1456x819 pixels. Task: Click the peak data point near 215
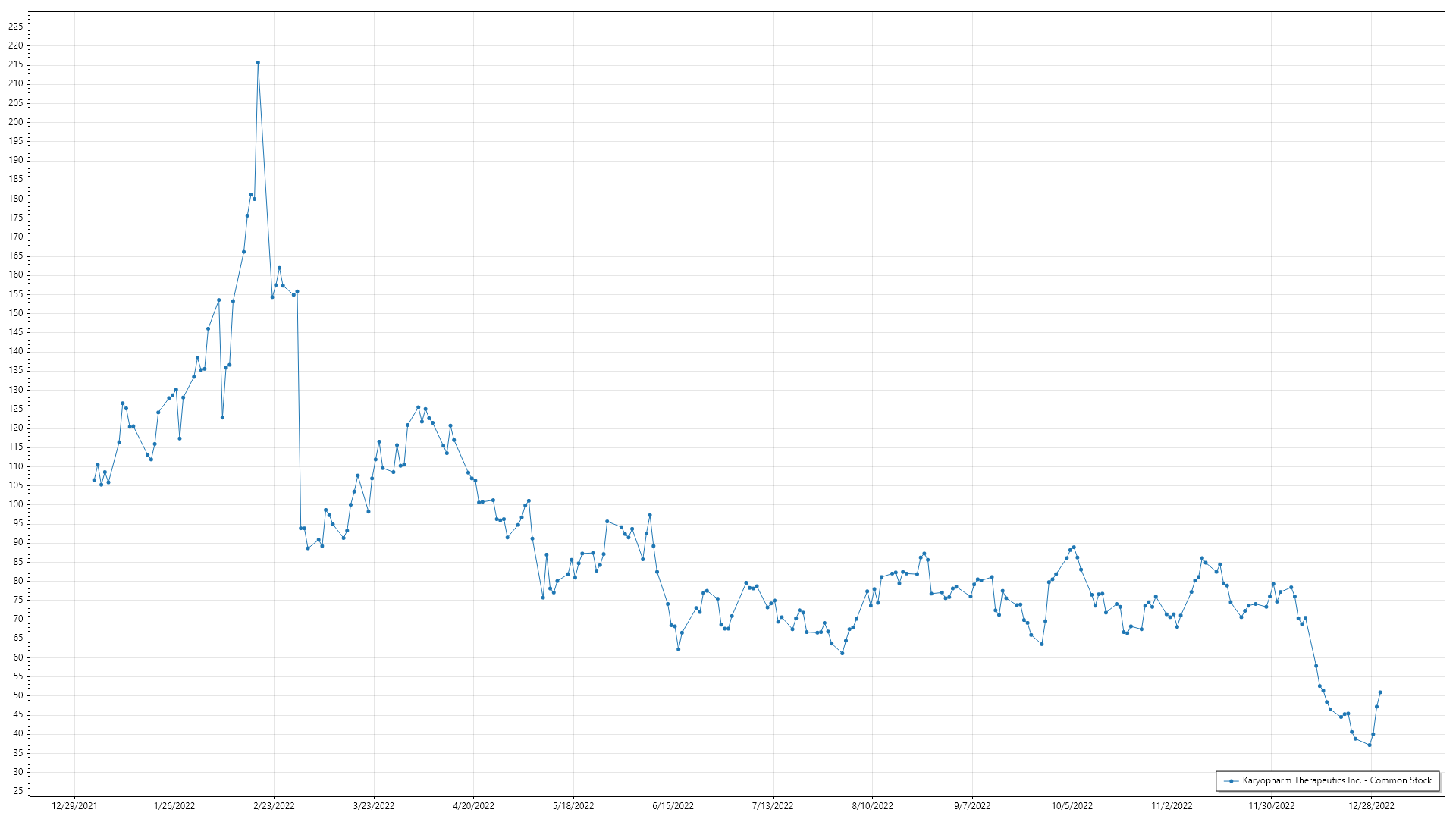click(258, 63)
